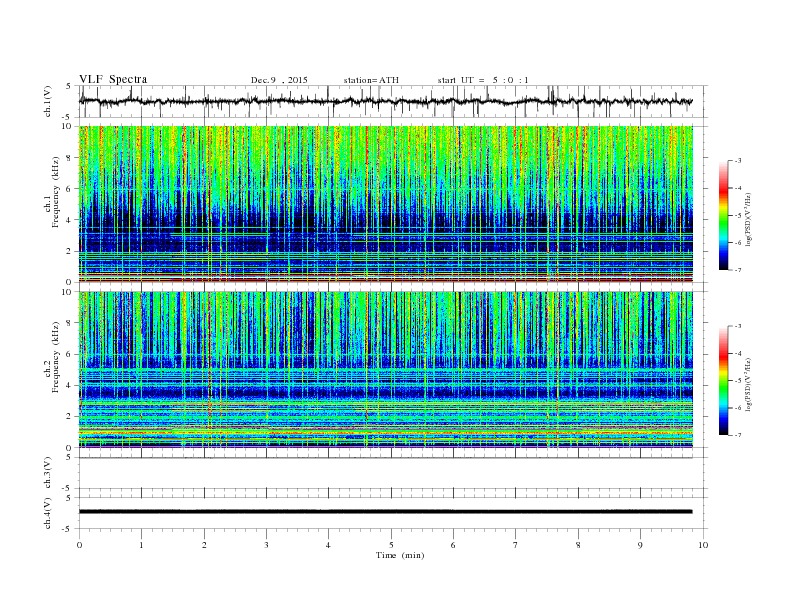Click the "8" kHz tick on ch.2 spectrogram
Image resolution: width=792 pixels, height=612 pixels.
pos(70,323)
